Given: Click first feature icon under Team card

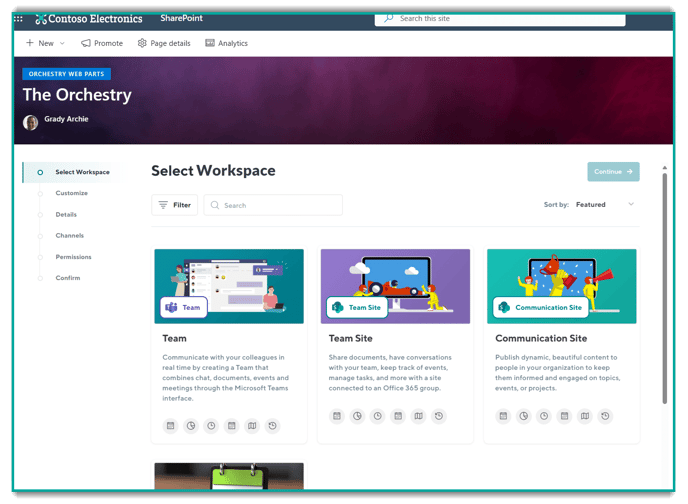Looking at the screenshot, I should click(x=171, y=426).
